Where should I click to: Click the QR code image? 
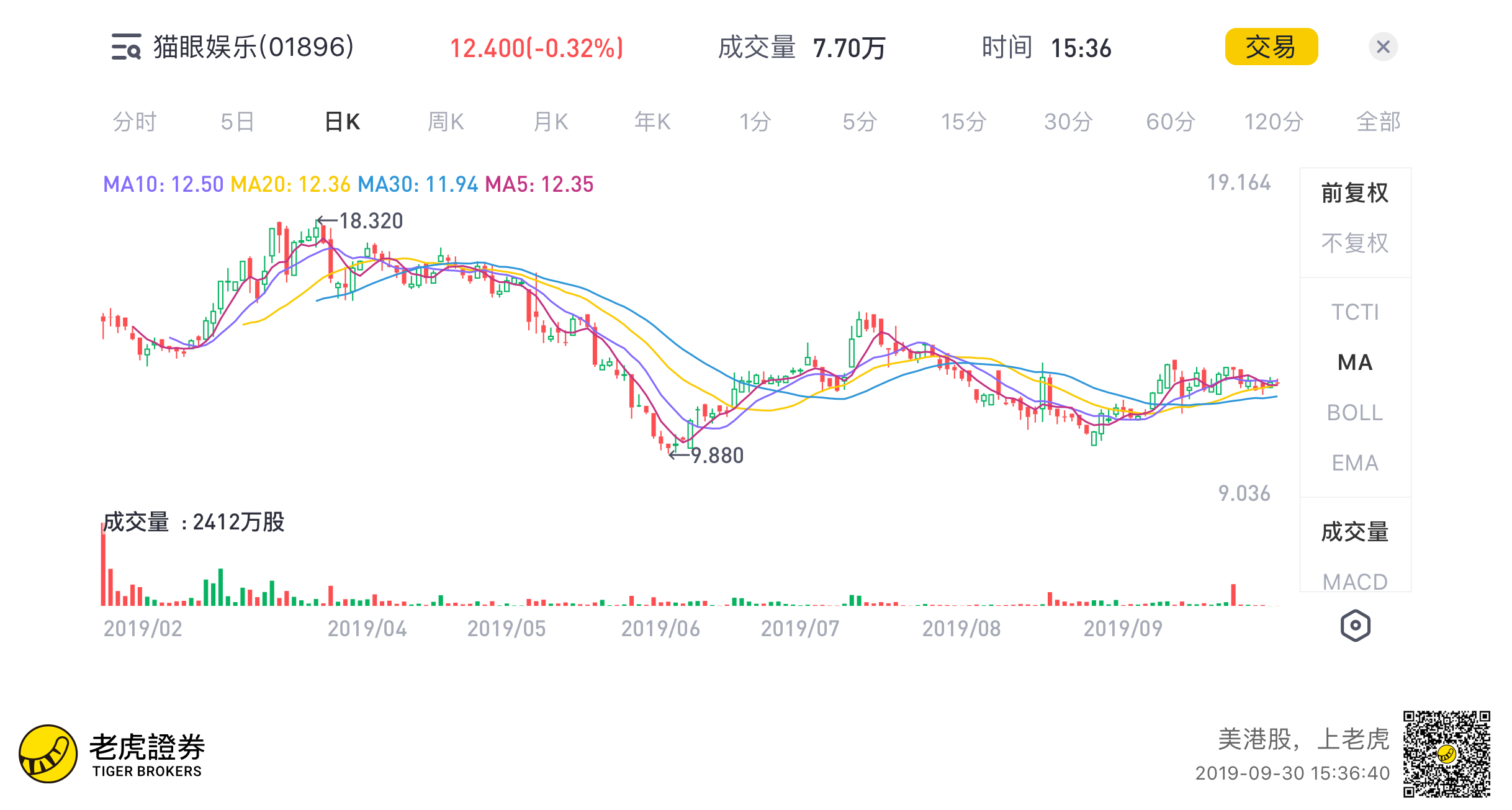(1446, 754)
